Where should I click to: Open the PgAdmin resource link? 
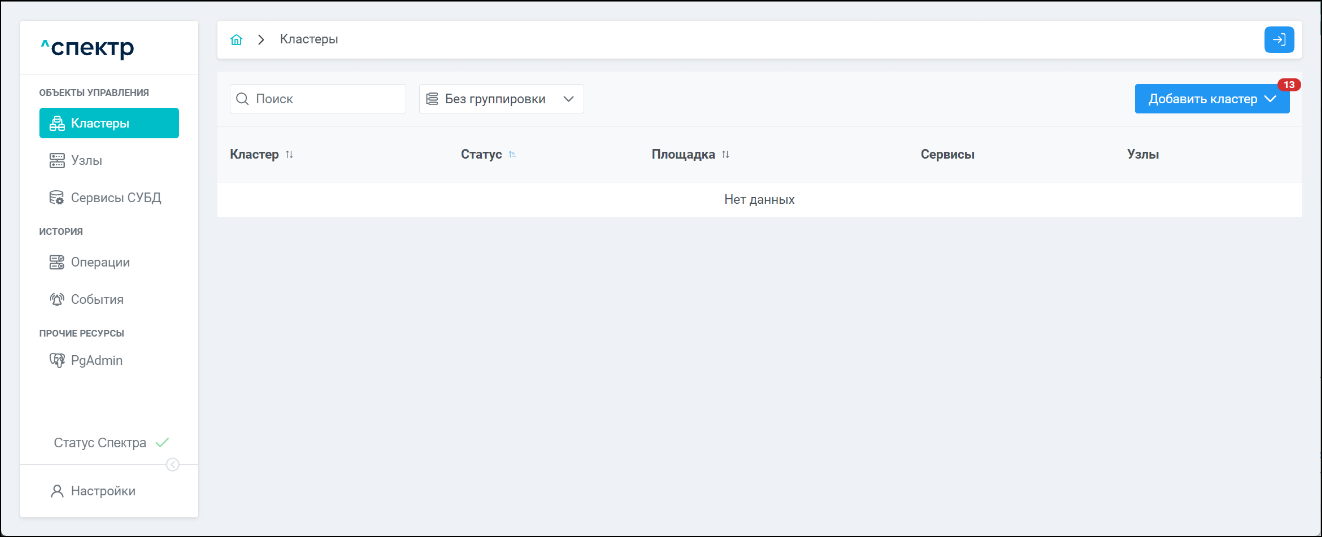[x=96, y=360]
